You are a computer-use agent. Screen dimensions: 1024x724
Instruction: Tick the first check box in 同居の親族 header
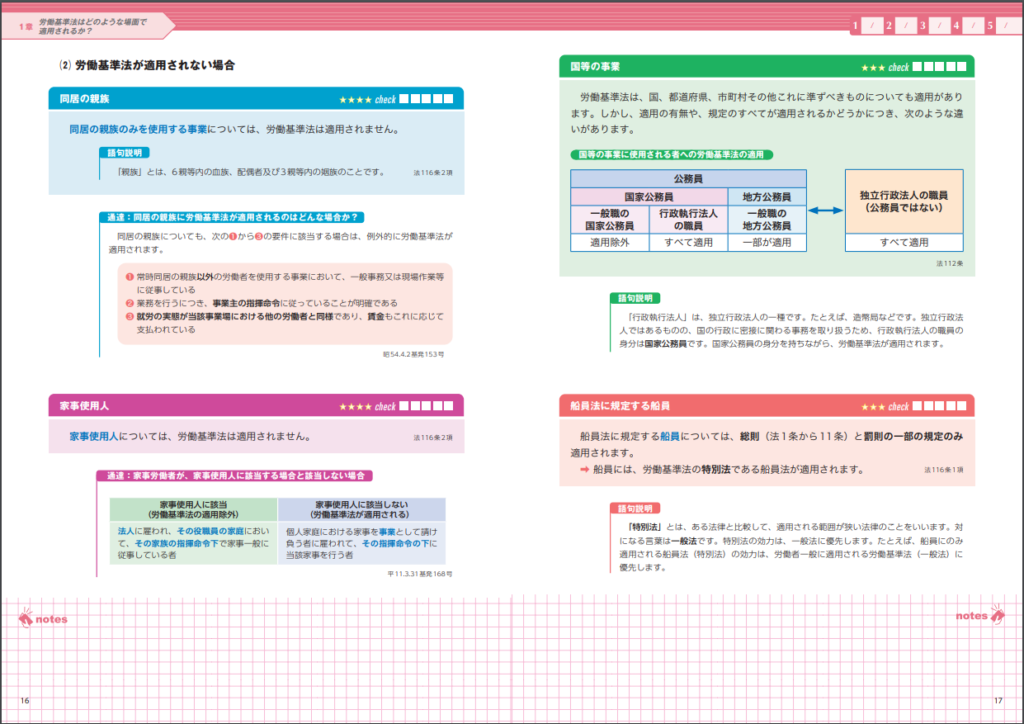coord(404,99)
